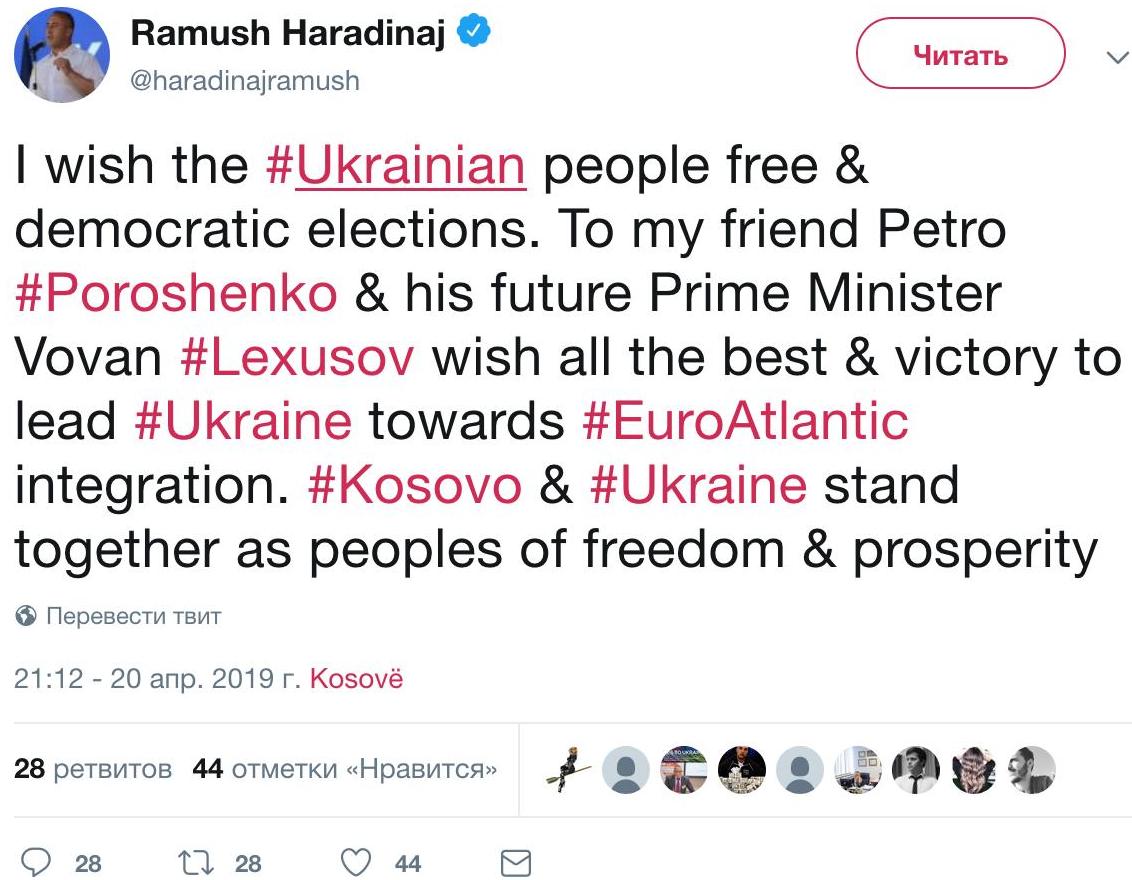Image resolution: width=1132 pixels, height=880 pixels.
Task: Click the blue verified badge
Action: [474, 31]
